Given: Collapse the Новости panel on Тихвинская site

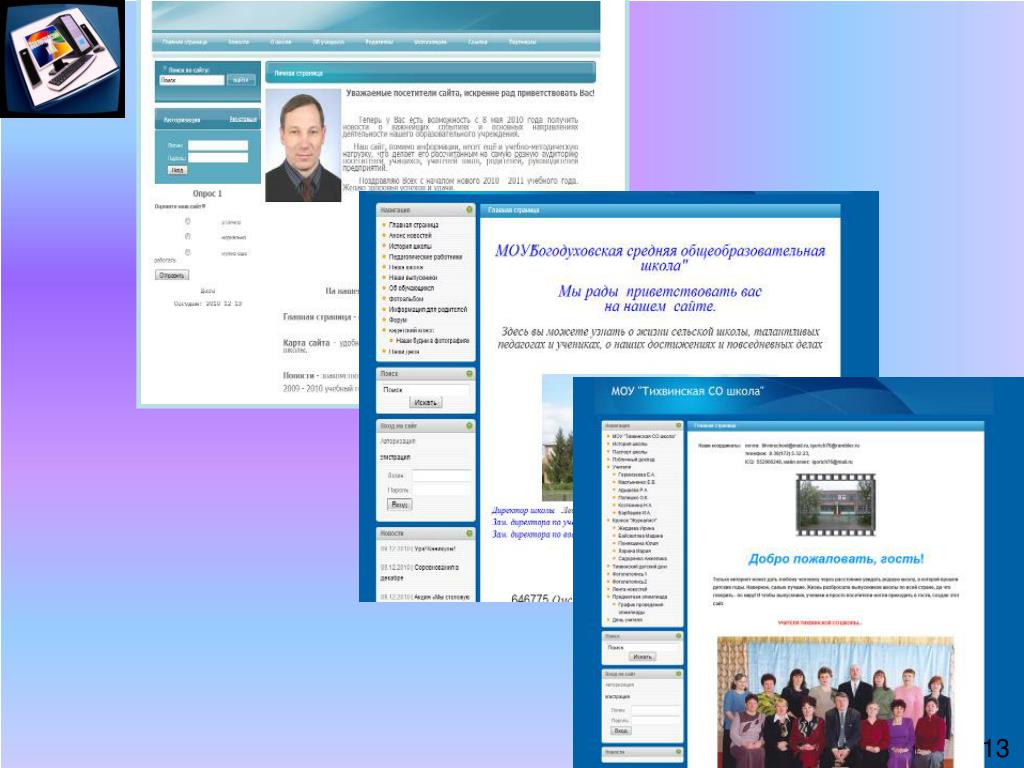Looking at the screenshot, I should pyautogui.click(x=679, y=752).
